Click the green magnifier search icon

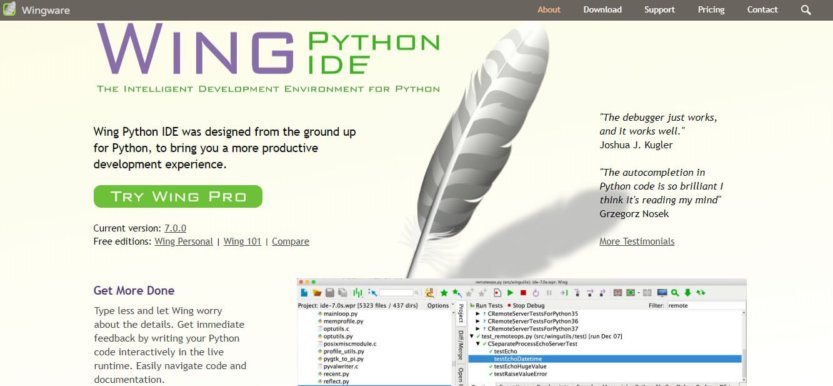coord(675,293)
